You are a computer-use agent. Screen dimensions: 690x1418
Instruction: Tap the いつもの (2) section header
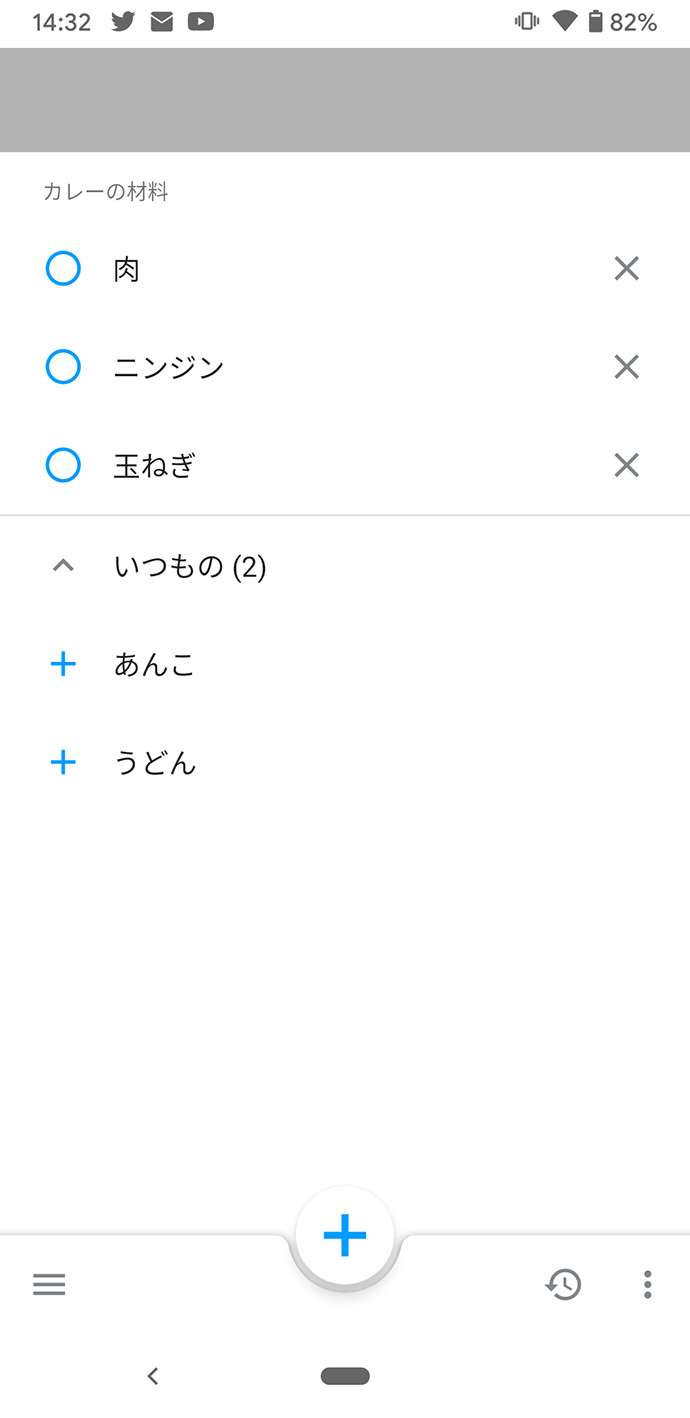pyautogui.click(x=190, y=567)
